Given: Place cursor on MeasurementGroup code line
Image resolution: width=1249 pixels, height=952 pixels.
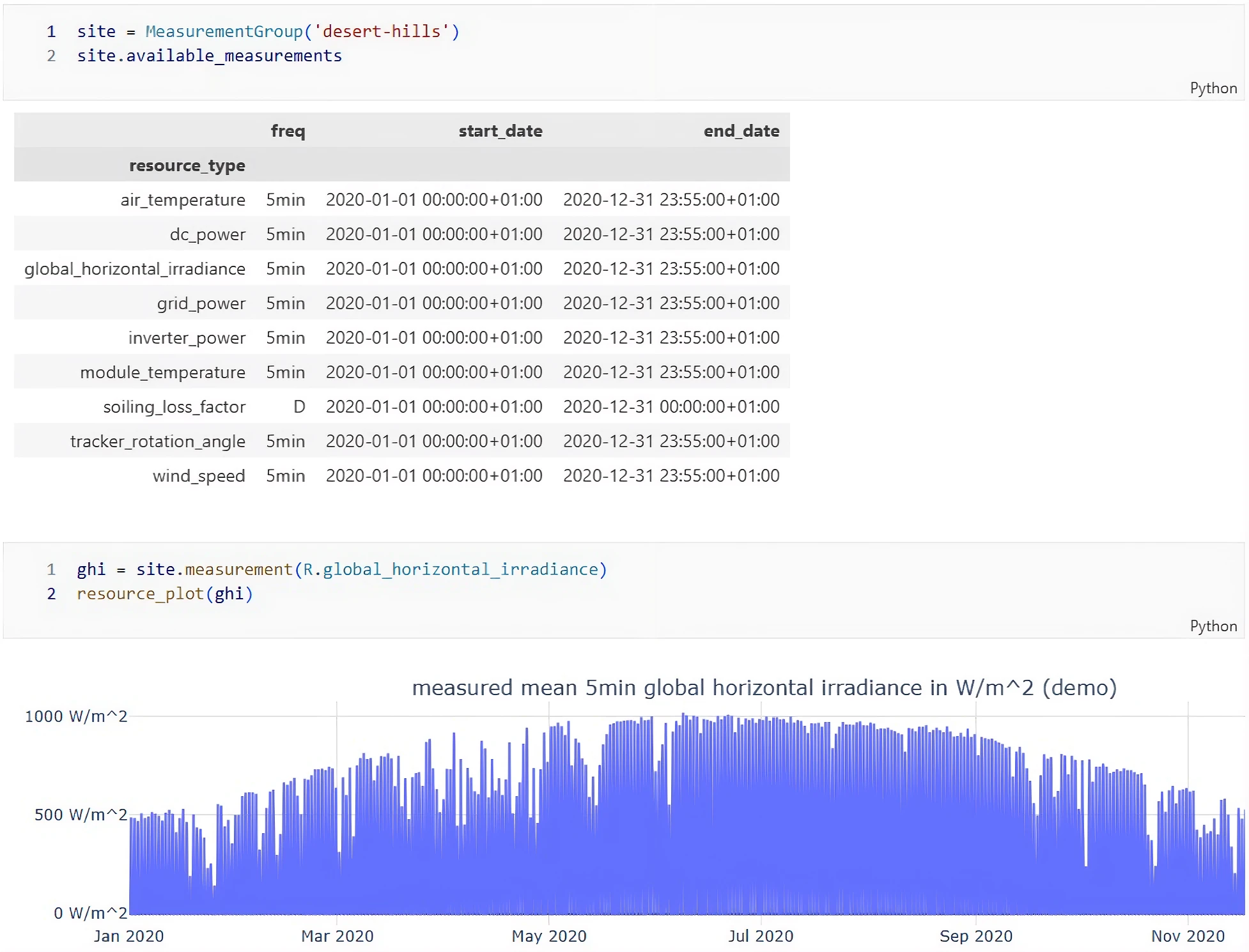Looking at the screenshot, I should point(268,31).
